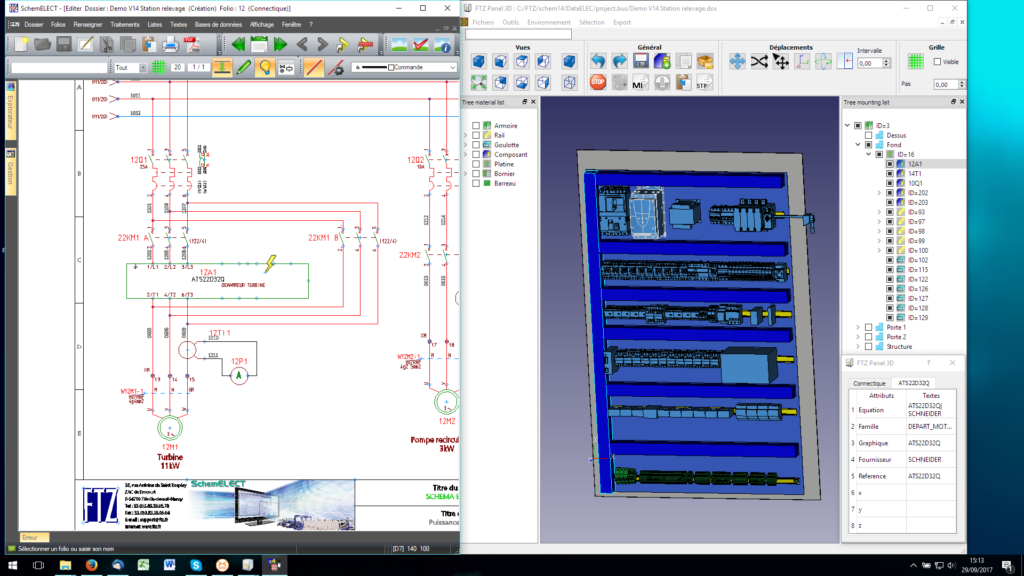Toggle the light bulb icon in SchemELECT
The height and width of the screenshot is (576, 1024).
point(264,67)
